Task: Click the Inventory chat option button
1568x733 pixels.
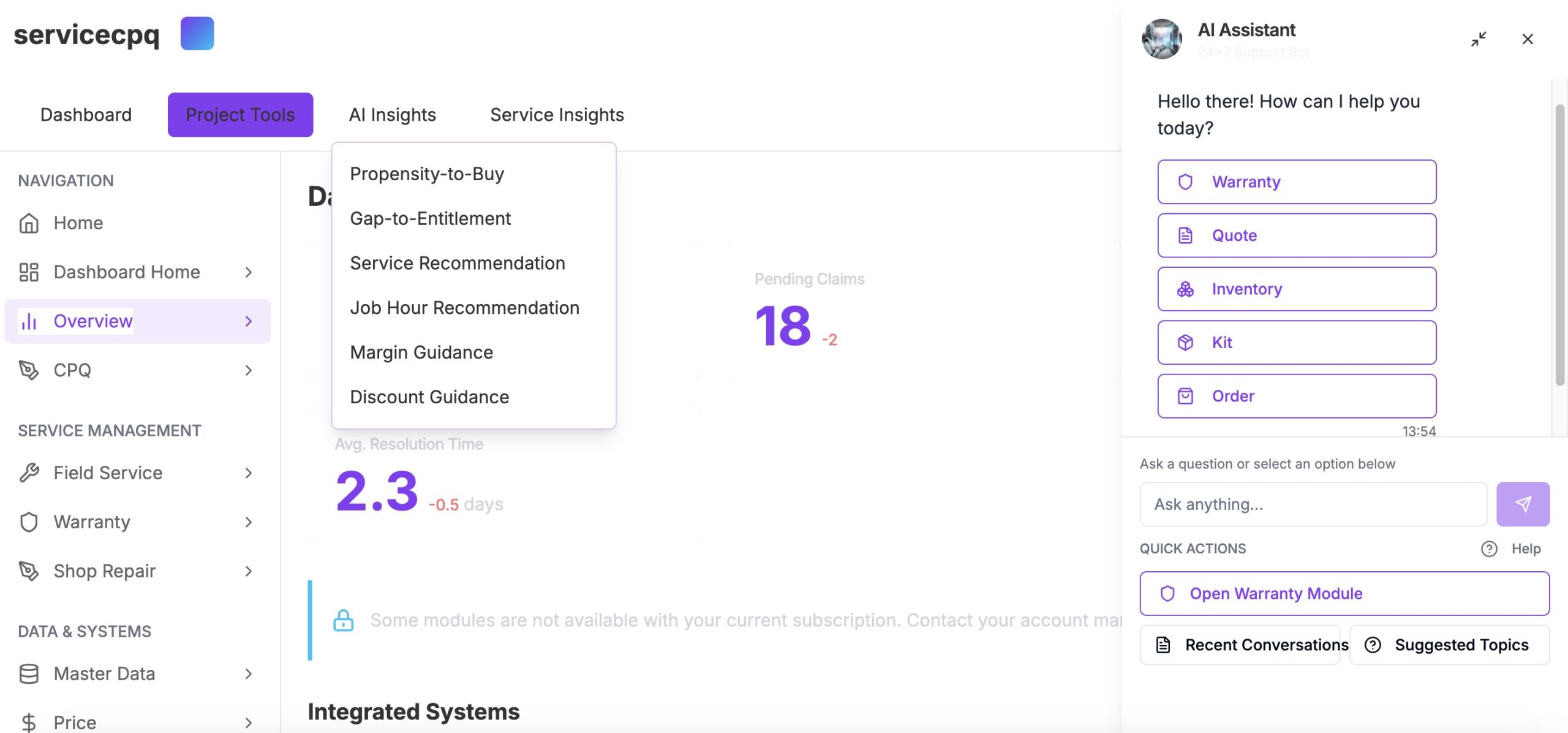Action: coord(1297,289)
